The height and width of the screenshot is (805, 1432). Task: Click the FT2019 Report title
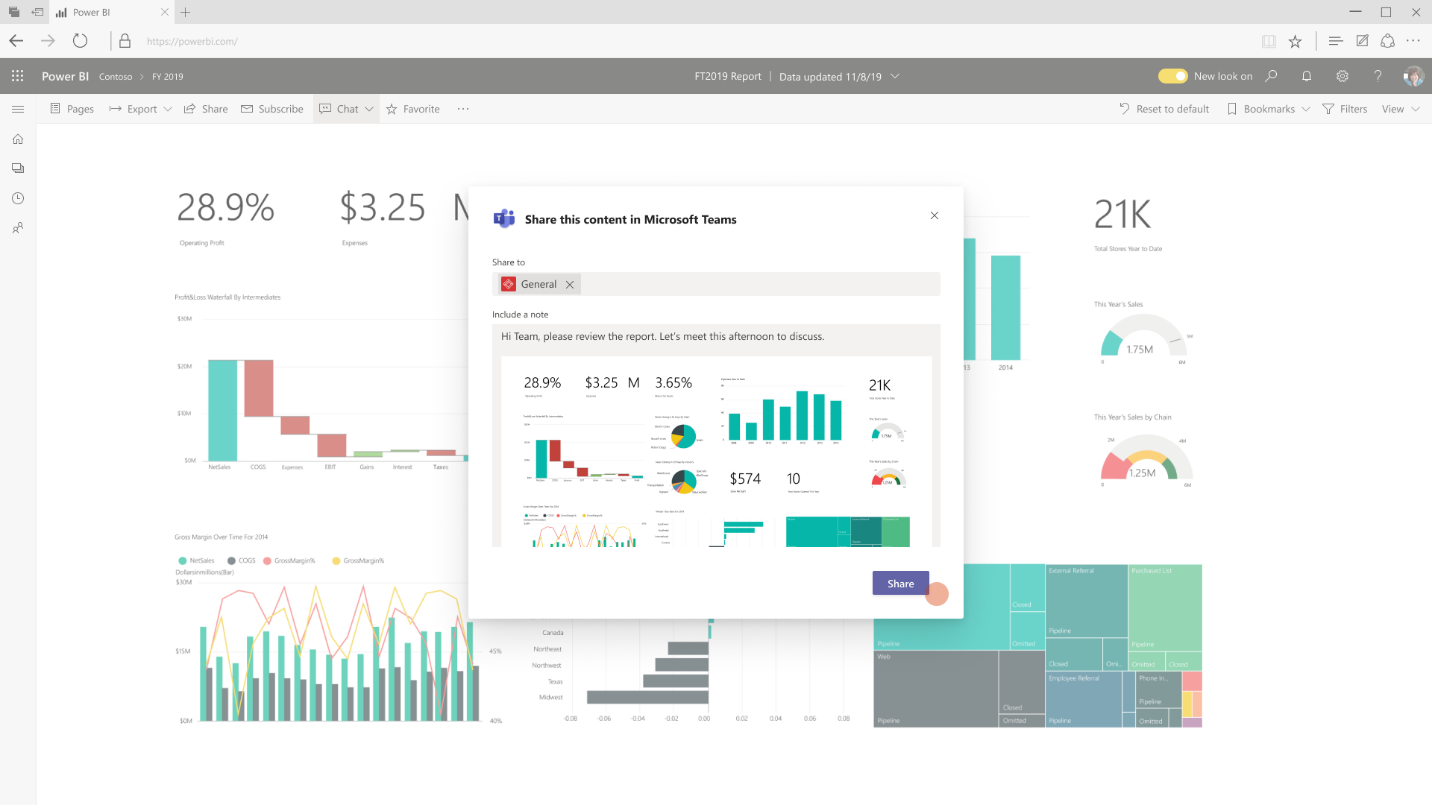(728, 76)
